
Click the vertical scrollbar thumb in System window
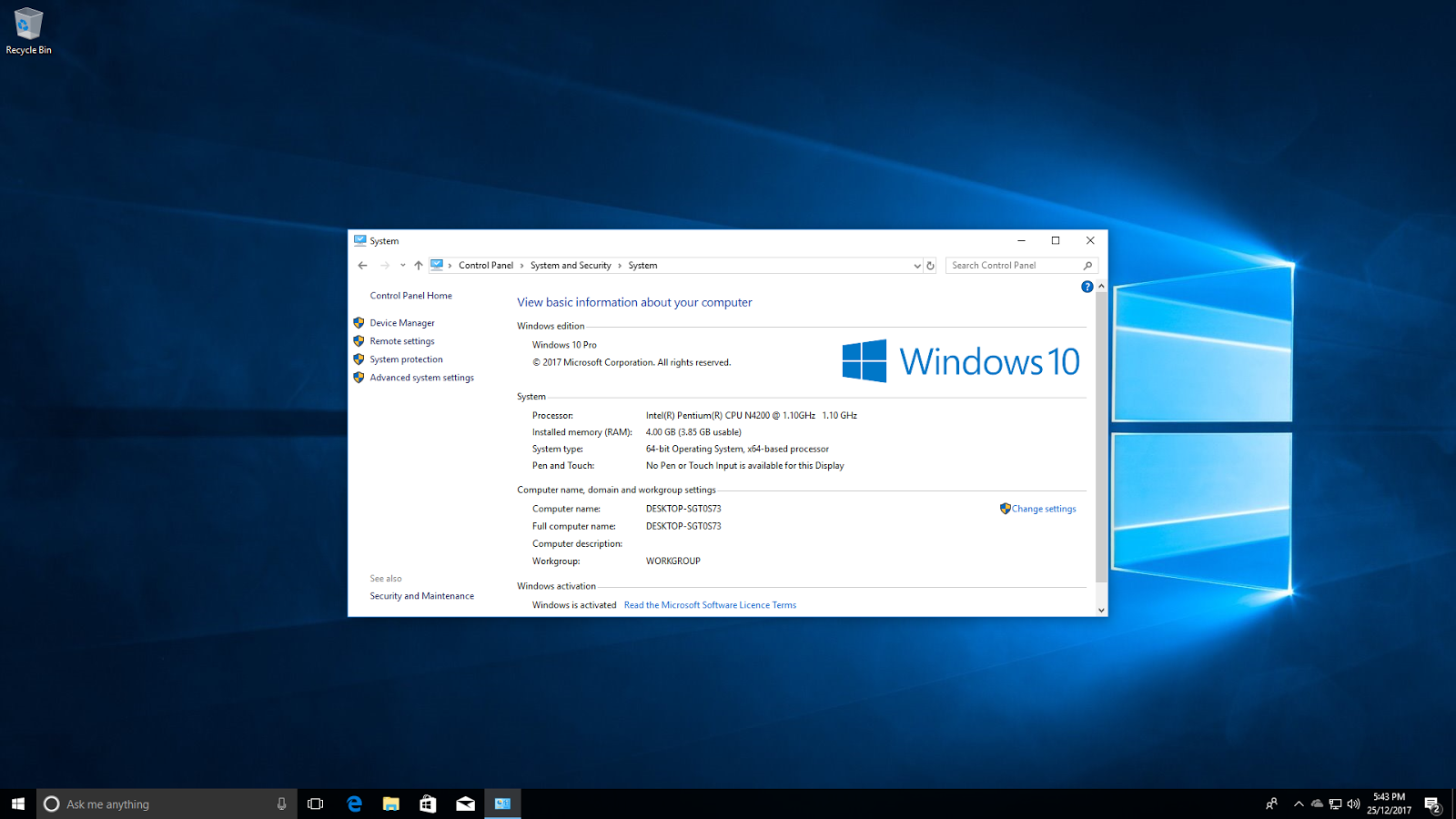tap(1101, 437)
